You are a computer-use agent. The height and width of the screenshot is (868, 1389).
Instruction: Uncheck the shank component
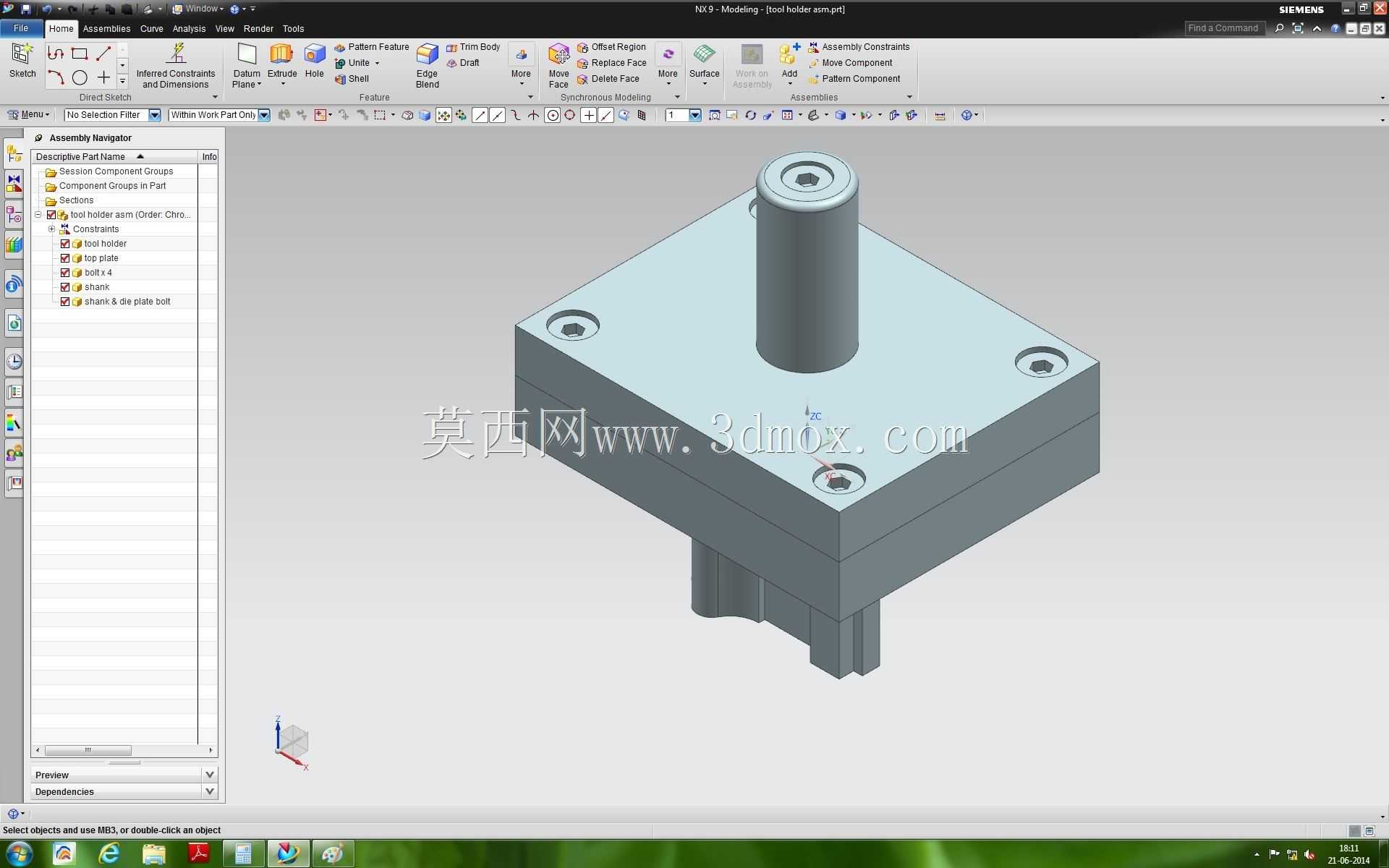point(65,287)
